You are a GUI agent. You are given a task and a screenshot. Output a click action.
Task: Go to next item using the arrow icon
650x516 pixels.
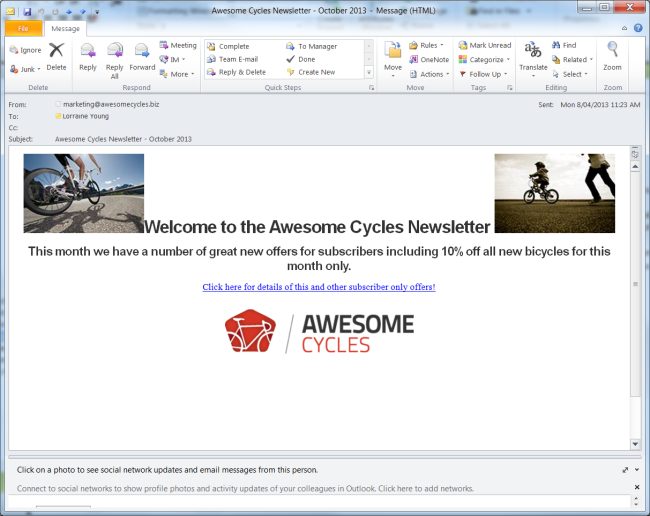tap(82, 12)
